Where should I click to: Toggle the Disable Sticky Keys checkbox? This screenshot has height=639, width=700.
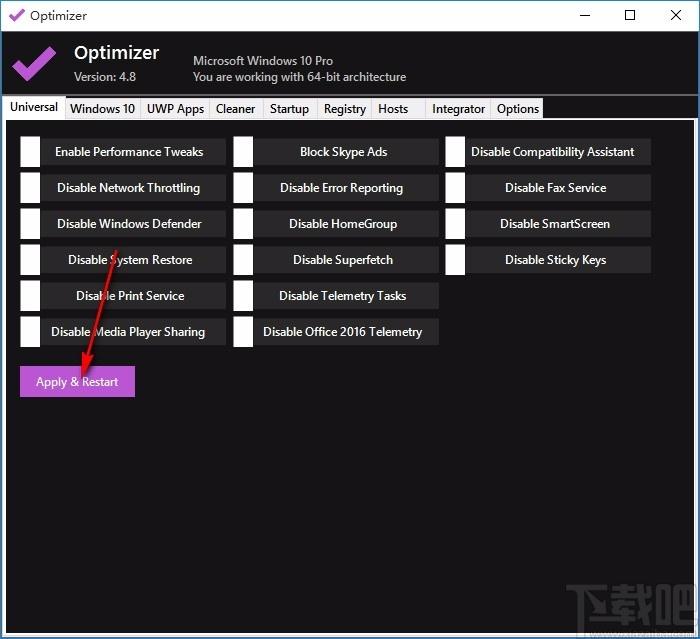pyautogui.click(x=455, y=259)
